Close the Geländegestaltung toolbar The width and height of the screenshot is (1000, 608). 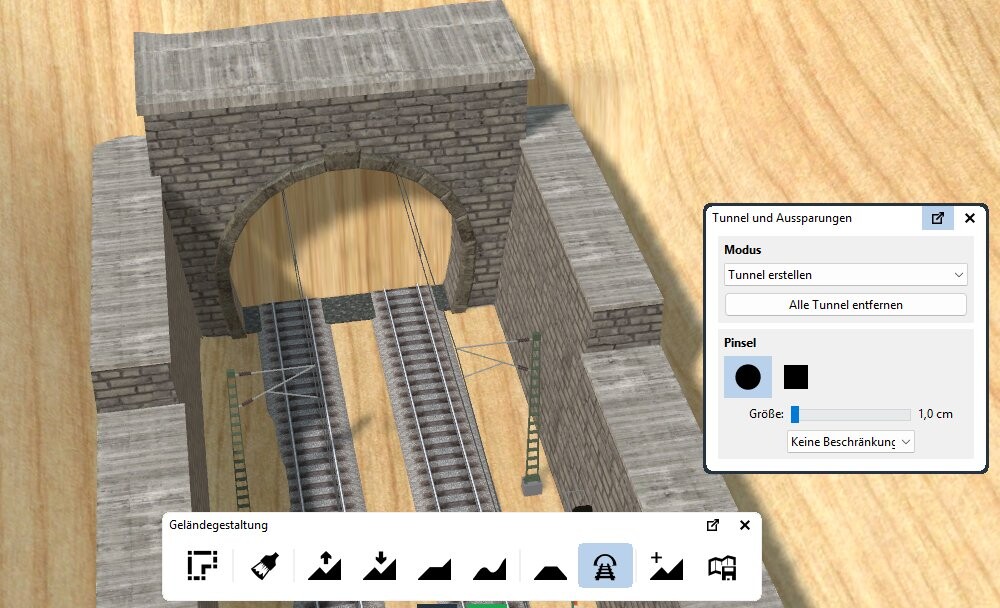(744, 525)
